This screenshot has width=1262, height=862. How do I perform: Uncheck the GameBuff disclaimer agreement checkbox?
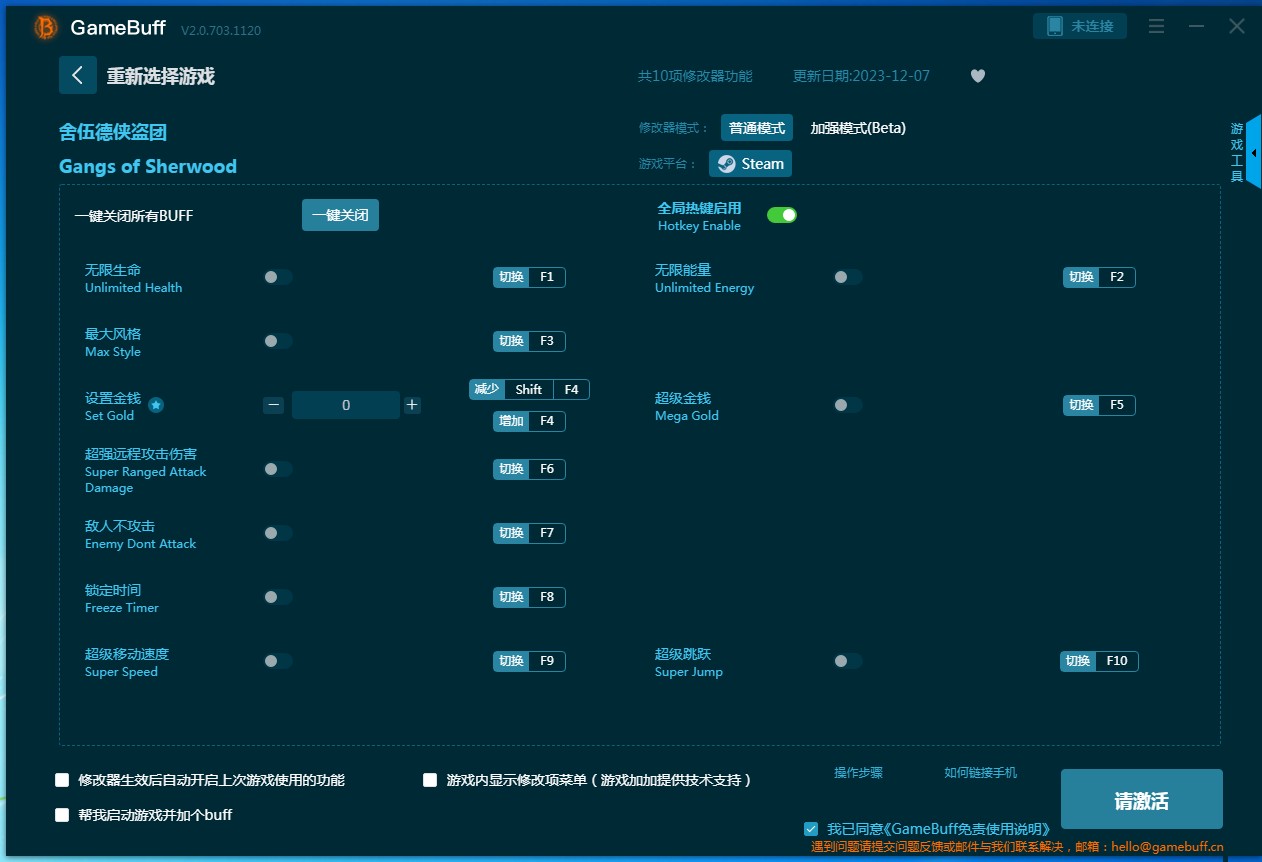pyautogui.click(x=811, y=829)
